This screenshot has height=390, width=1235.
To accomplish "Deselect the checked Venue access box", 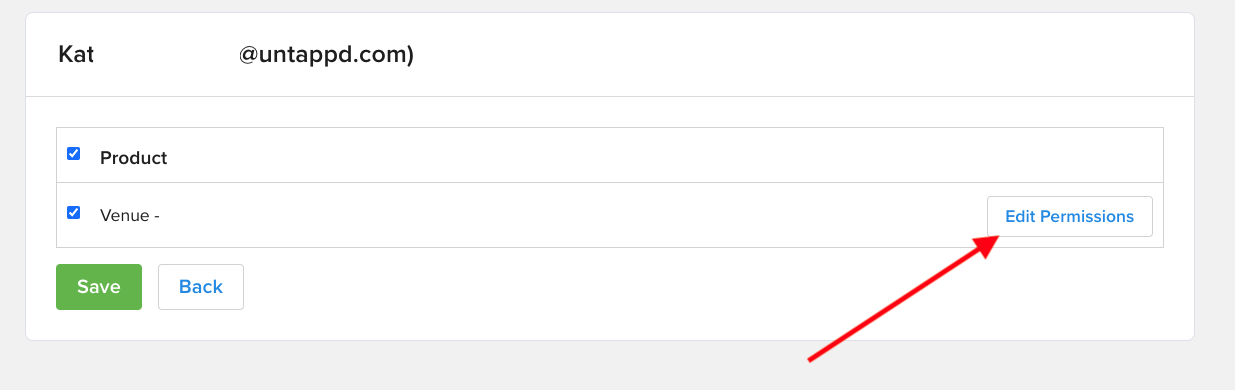I will pos(73,212).
